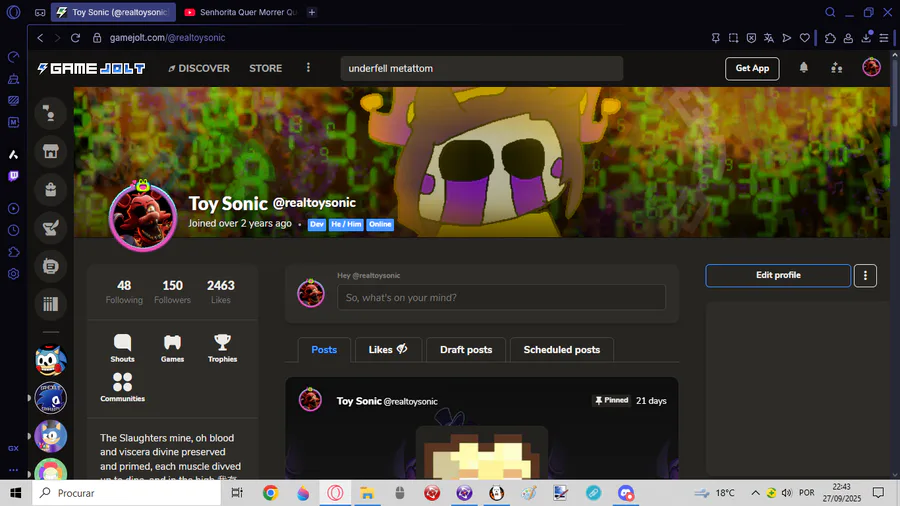The height and width of the screenshot is (506, 900).
Task: Open a new browser tab
Action: click(x=312, y=12)
